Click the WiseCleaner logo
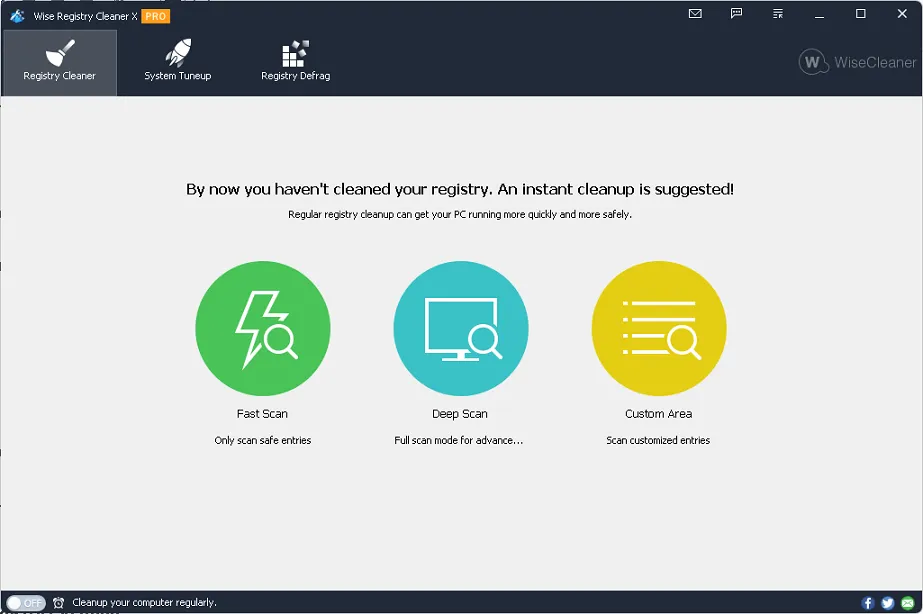Image resolution: width=923 pixels, height=614 pixels. (x=857, y=62)
